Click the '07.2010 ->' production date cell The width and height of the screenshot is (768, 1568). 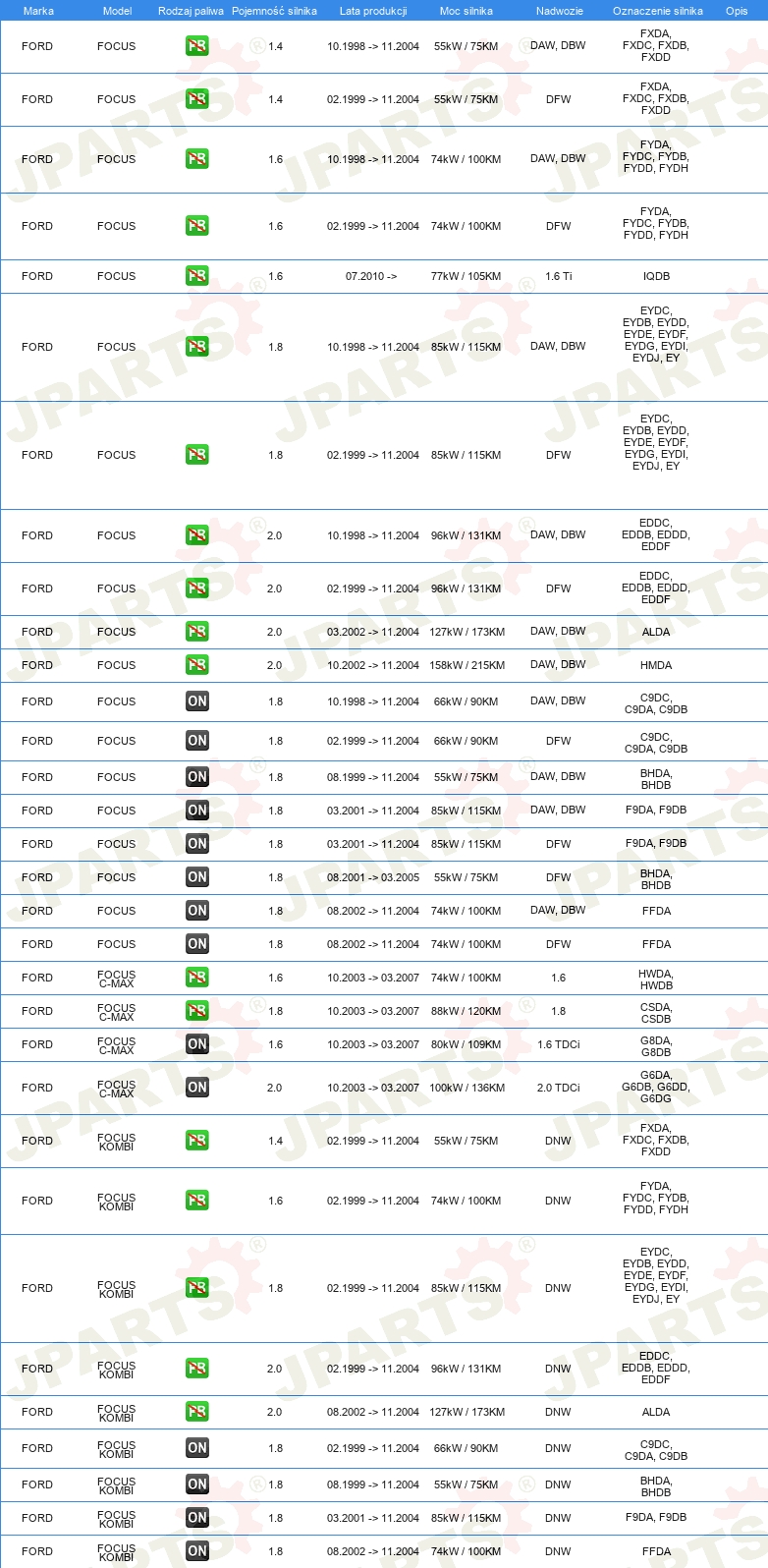371,276
